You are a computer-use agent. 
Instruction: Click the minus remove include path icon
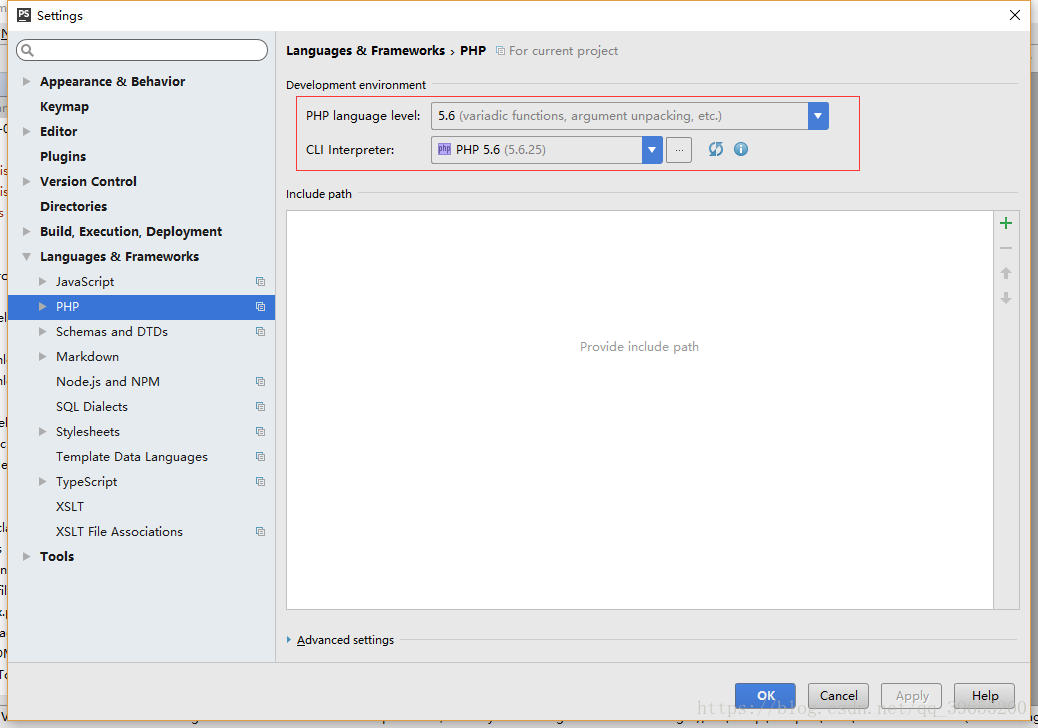[x=1006, y=248]
